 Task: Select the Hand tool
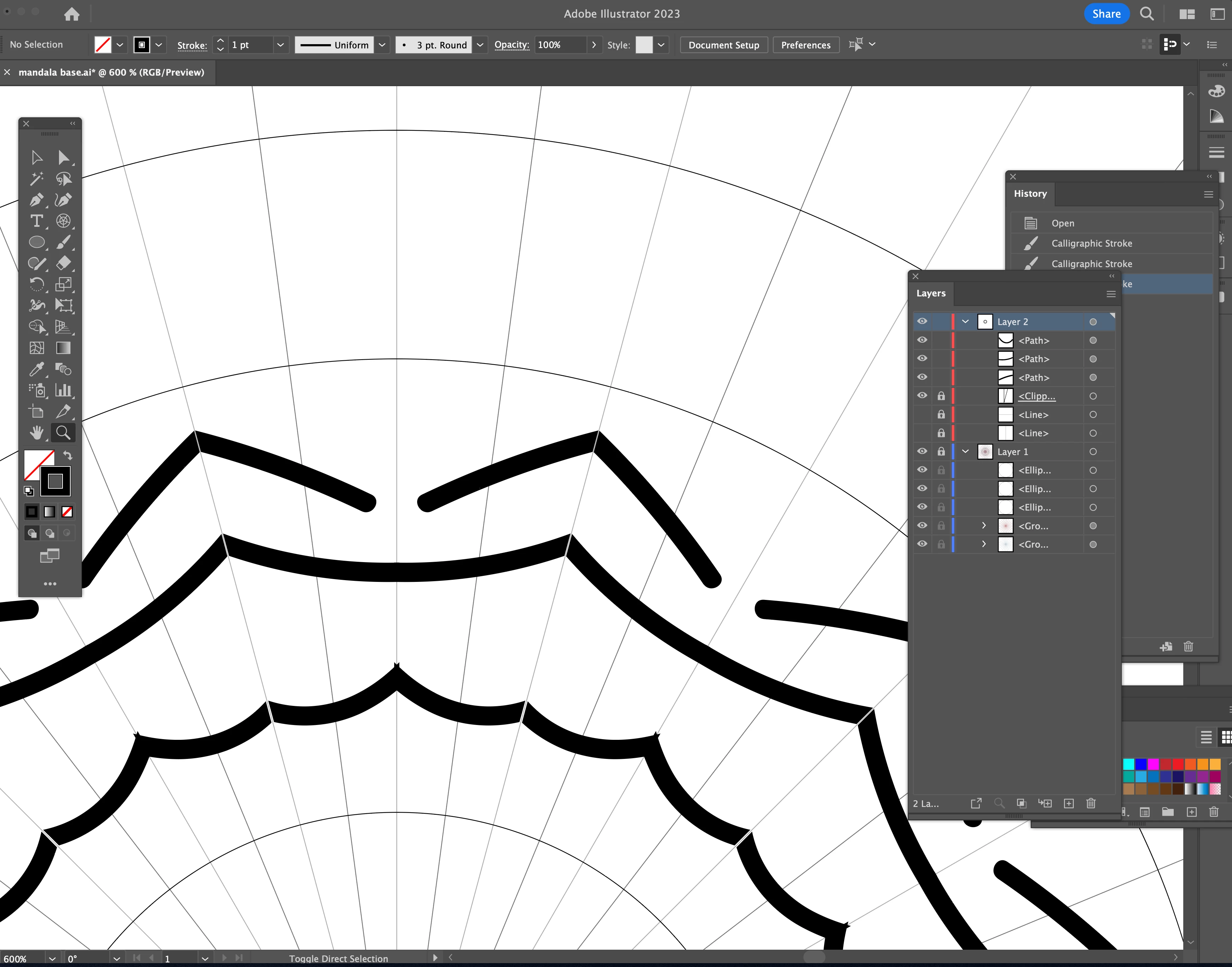point(37,433)
